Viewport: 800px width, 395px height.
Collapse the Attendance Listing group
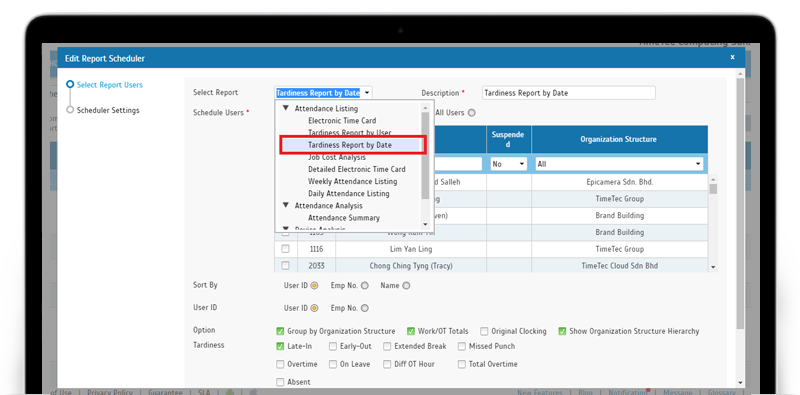click(x=286, y=108)
